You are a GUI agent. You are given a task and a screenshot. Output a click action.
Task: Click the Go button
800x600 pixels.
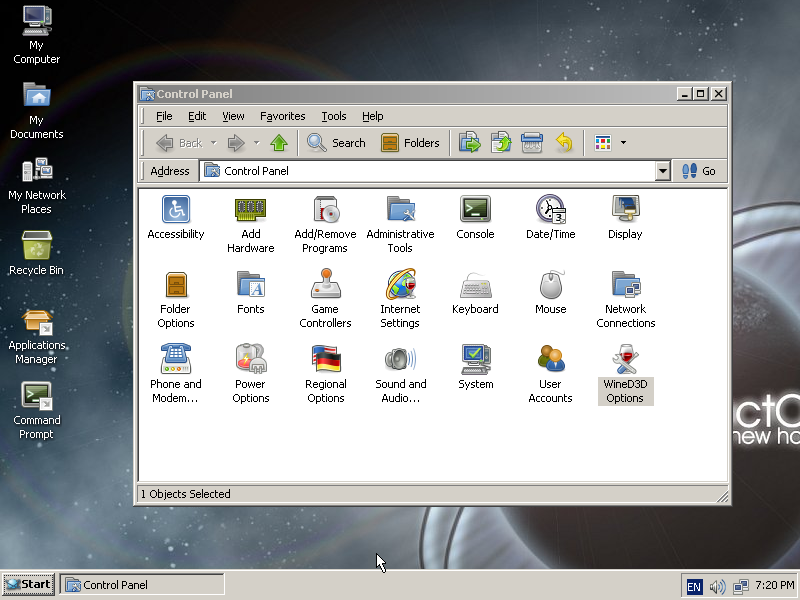699,171
